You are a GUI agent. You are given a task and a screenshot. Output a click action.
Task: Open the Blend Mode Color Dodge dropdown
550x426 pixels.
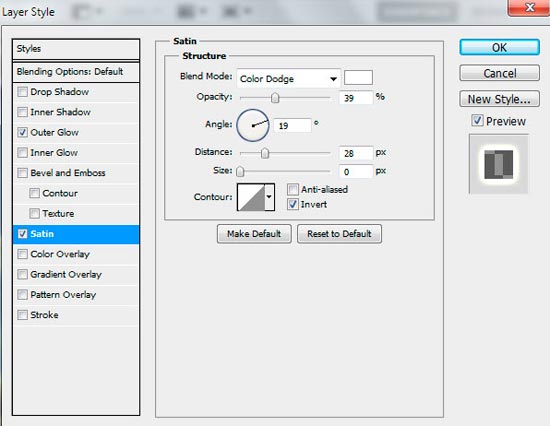coord(288,79)
